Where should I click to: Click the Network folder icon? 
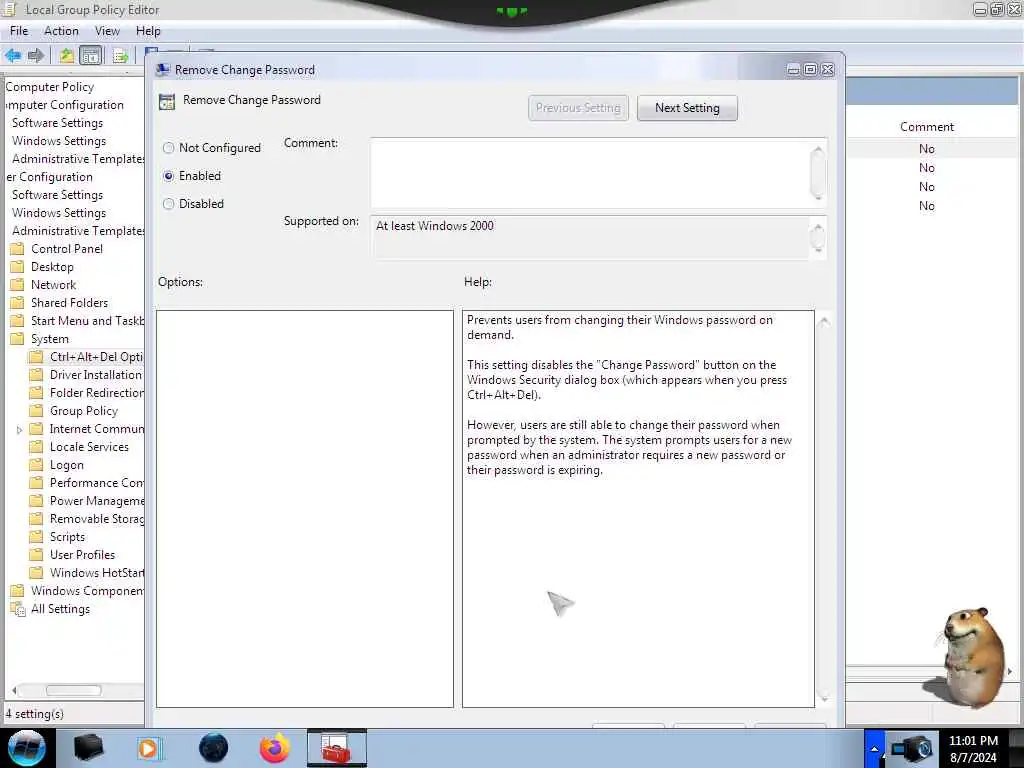coord(18,285)
